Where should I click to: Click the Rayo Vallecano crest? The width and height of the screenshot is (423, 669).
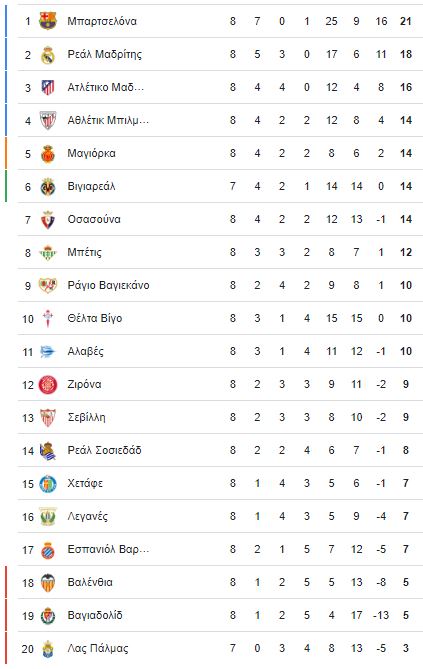pos(48,285)
